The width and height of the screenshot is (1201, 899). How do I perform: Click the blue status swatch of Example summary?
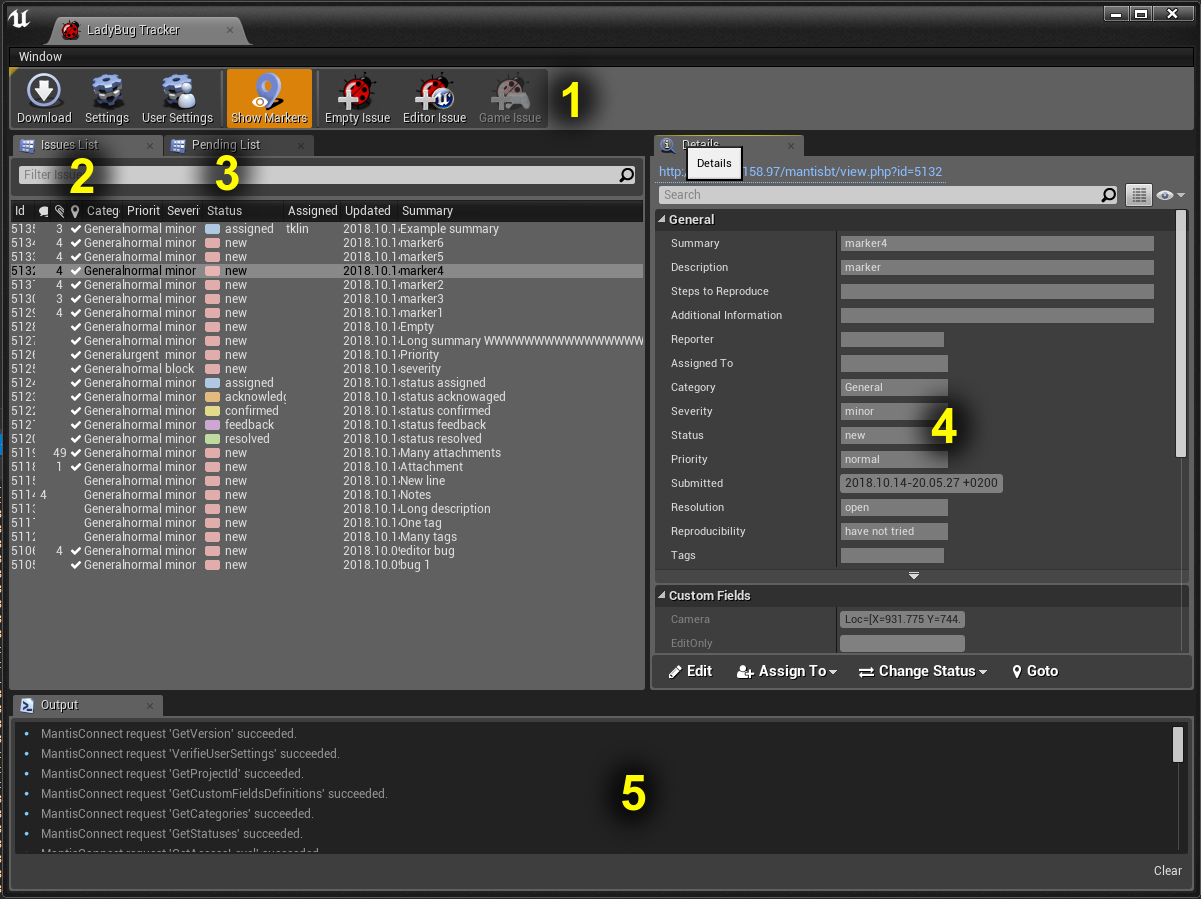[212, 229]
